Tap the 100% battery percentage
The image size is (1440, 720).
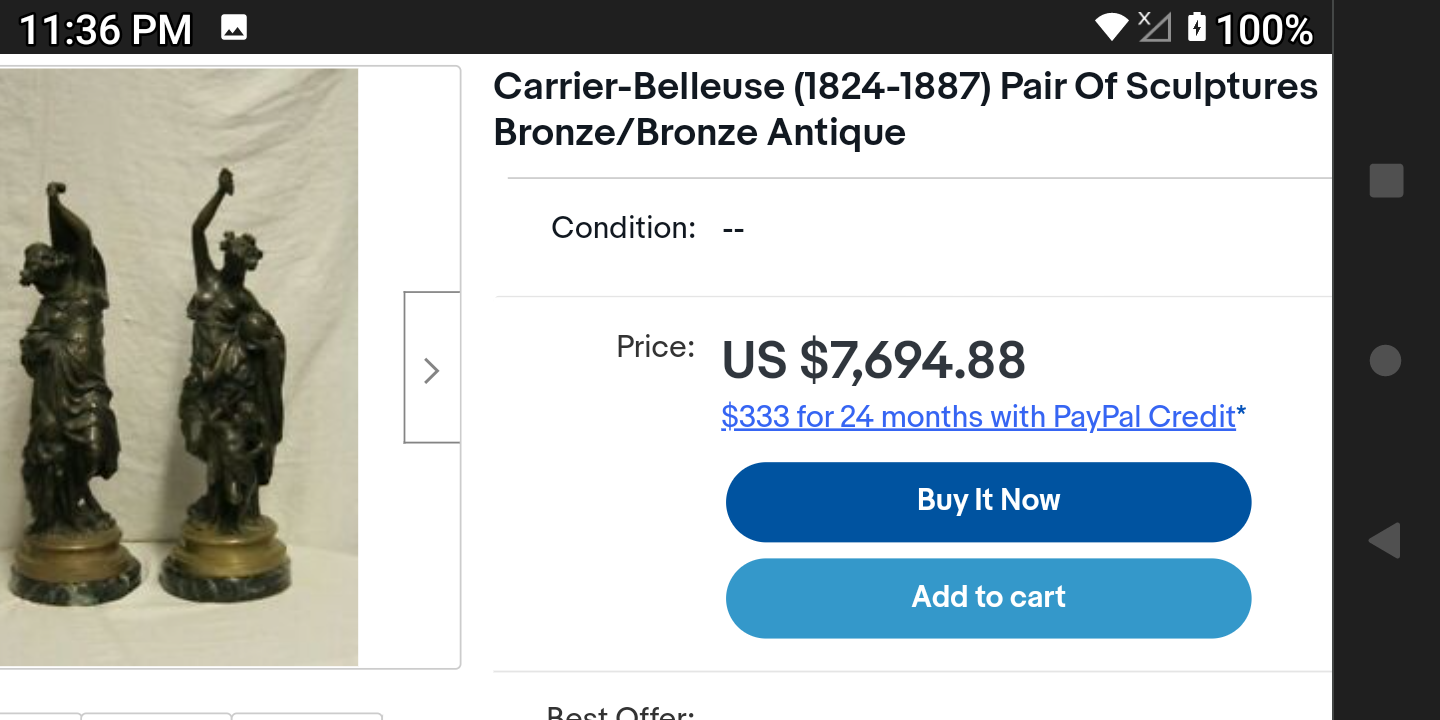coord(1264,29)
